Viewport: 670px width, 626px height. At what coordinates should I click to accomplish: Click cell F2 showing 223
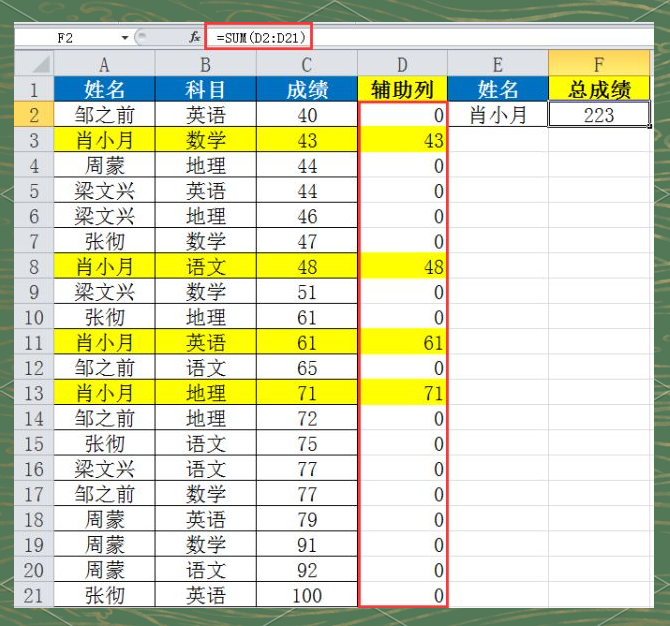(x=599, y=115)
